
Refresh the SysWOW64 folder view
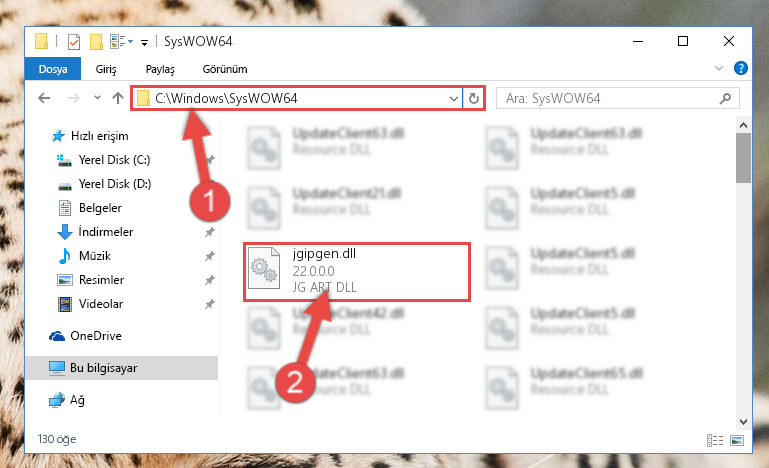(x=474, y=99)
